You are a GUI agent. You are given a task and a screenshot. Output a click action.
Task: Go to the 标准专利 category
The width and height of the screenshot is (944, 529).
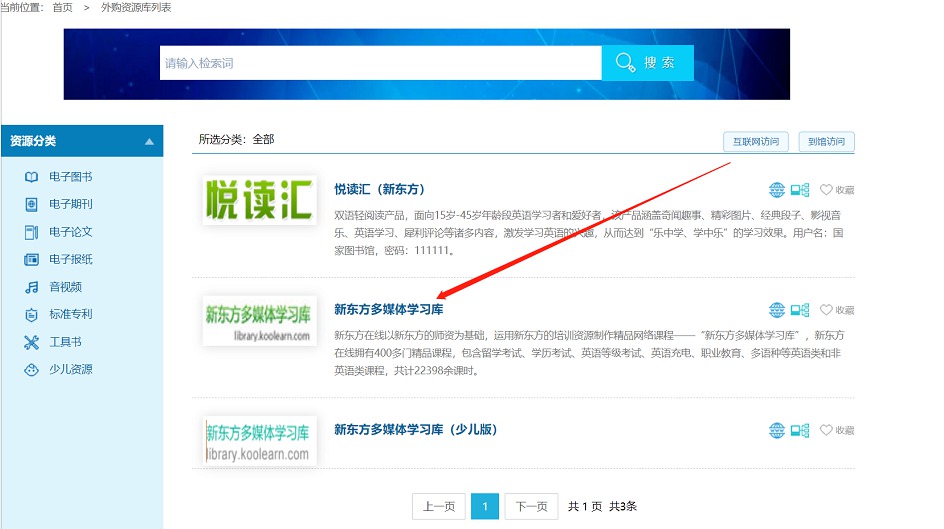click(70, 315)
